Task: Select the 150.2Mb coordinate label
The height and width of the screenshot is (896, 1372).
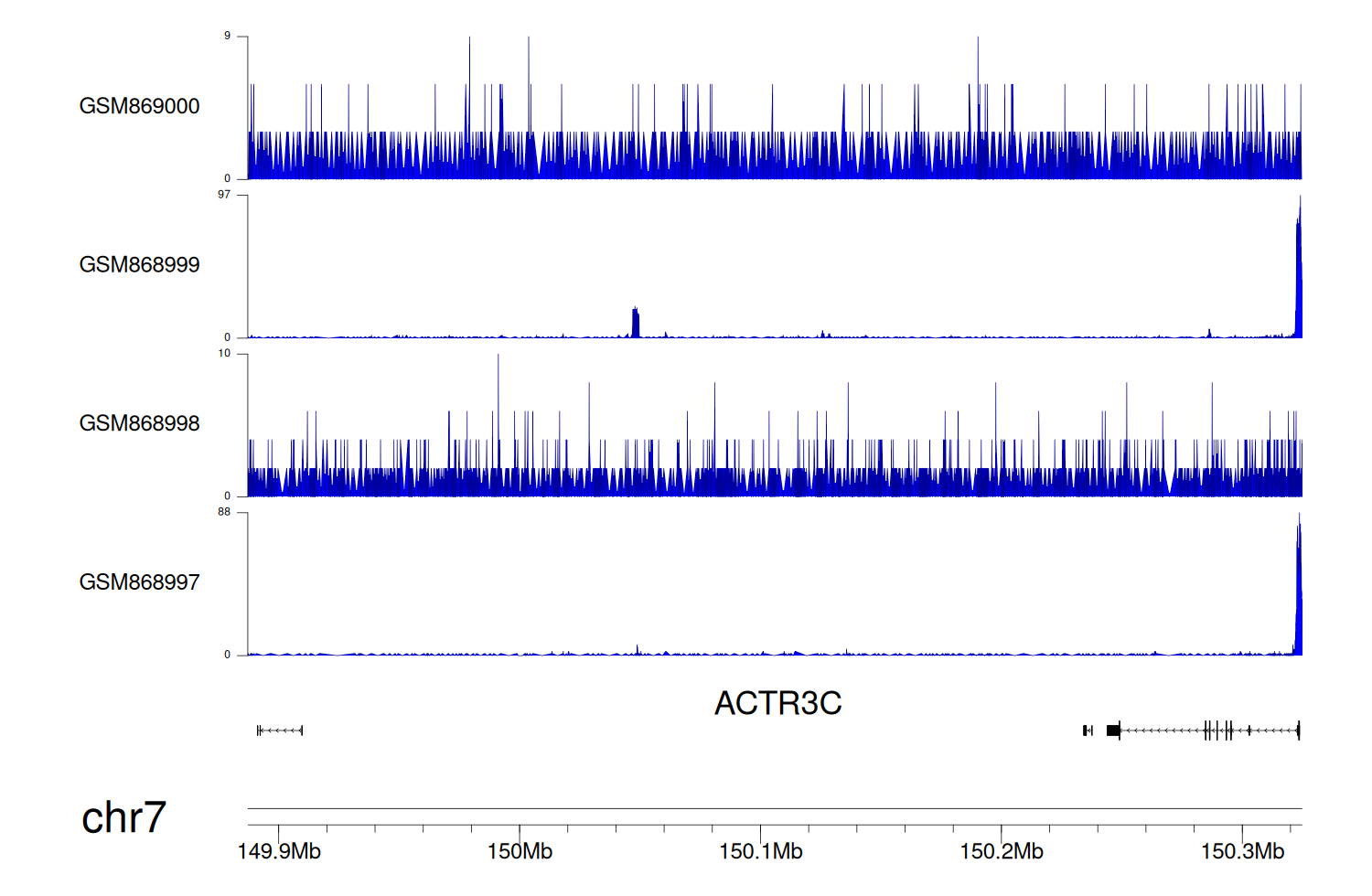Action: click(x=1001, y=852)
